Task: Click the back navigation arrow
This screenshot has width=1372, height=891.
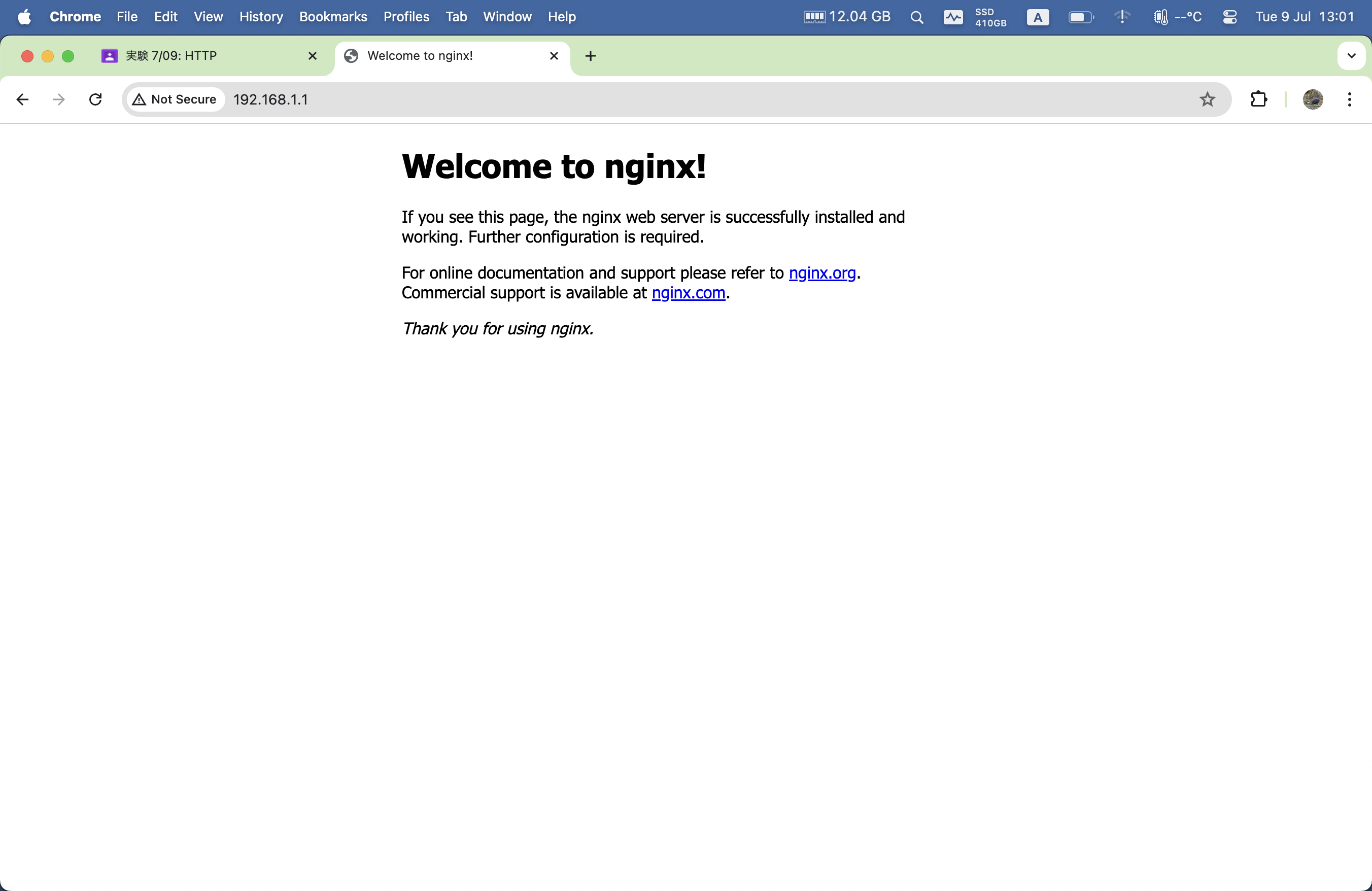Action: tap(22, 99)
